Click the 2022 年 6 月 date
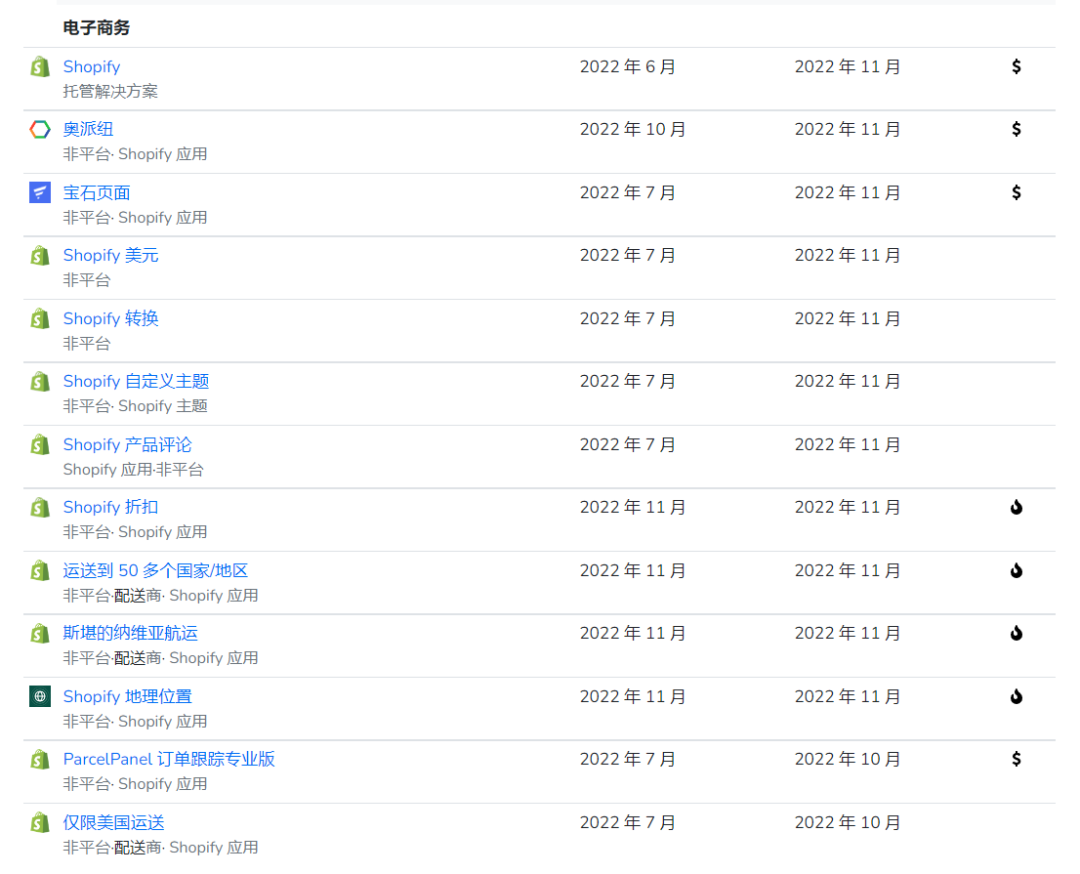The height and width of the screenshot is (874, 1080). pyautogui.click(x=627, y=67)
